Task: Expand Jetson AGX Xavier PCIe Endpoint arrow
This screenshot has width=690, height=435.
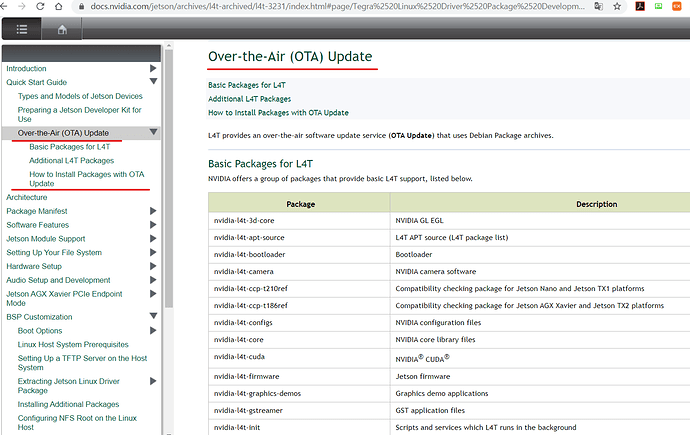Action: click(x=153, y=293)
